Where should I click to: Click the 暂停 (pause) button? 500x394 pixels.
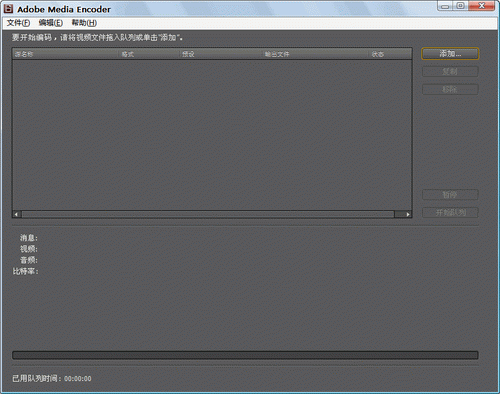coord(450,195)
